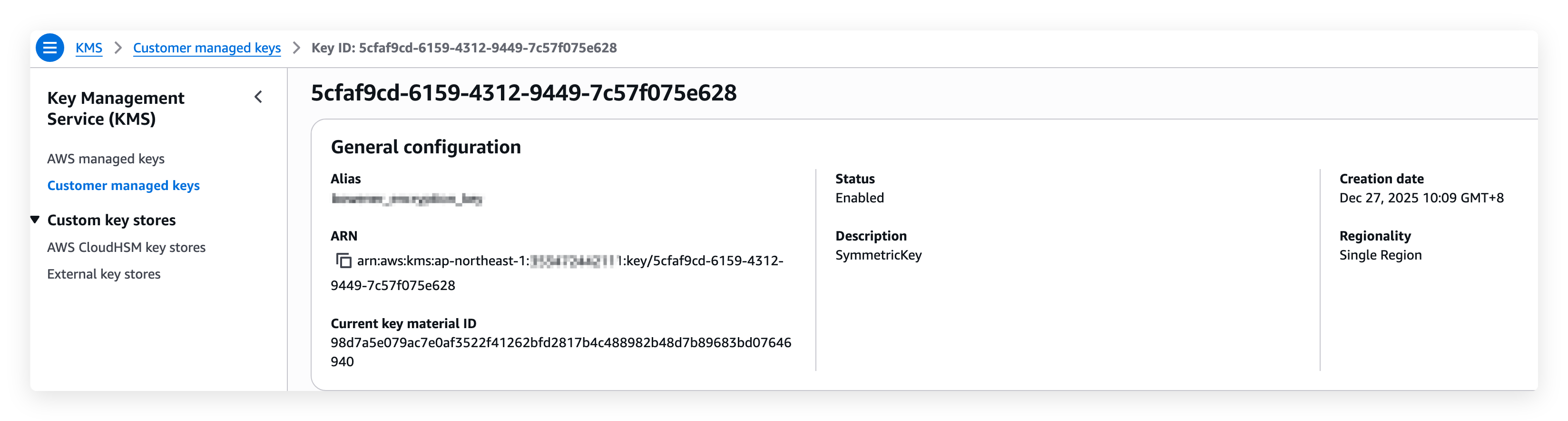Navigate to Customer managed keys breadcrumb
Viewport: 1568px width, 421px height.
tap(207, 48)
